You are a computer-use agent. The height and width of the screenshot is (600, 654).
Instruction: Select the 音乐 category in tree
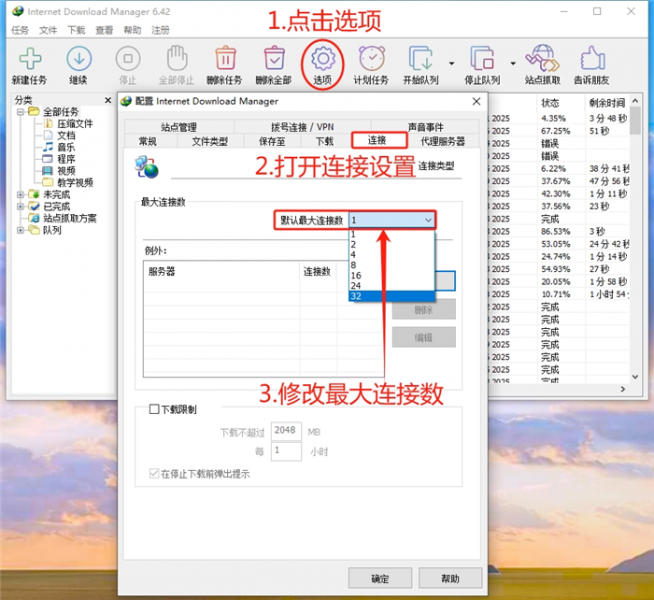[66, 147]
